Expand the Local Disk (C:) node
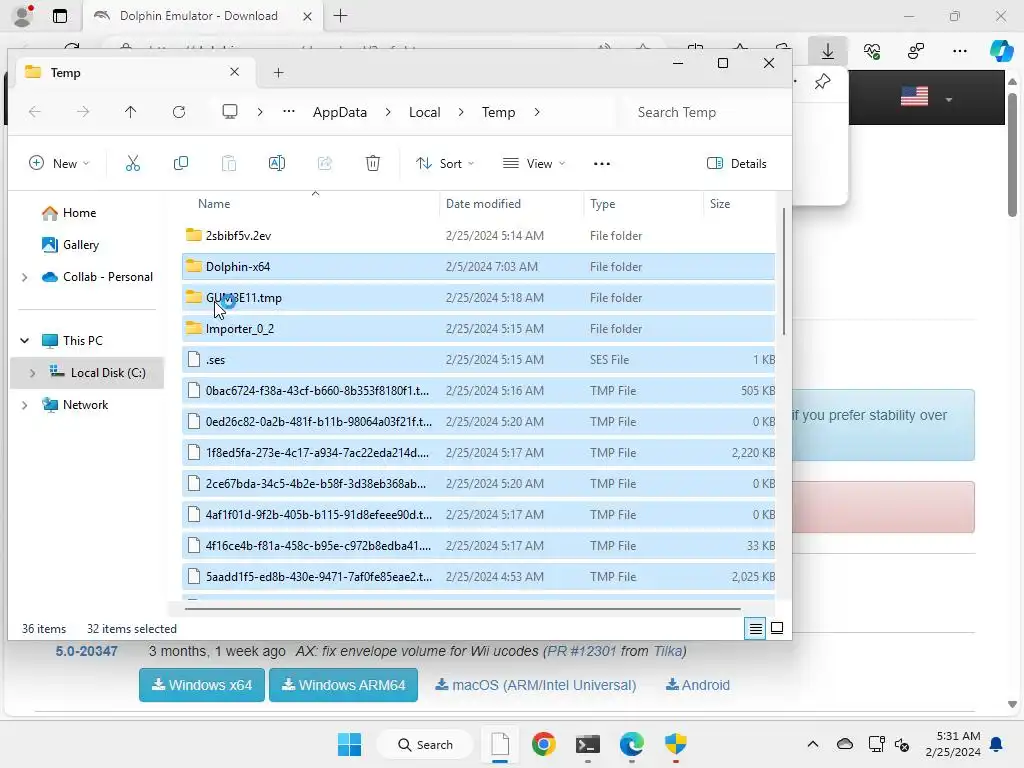Viewport: 1024px width, 768px height. click(32, 373)
